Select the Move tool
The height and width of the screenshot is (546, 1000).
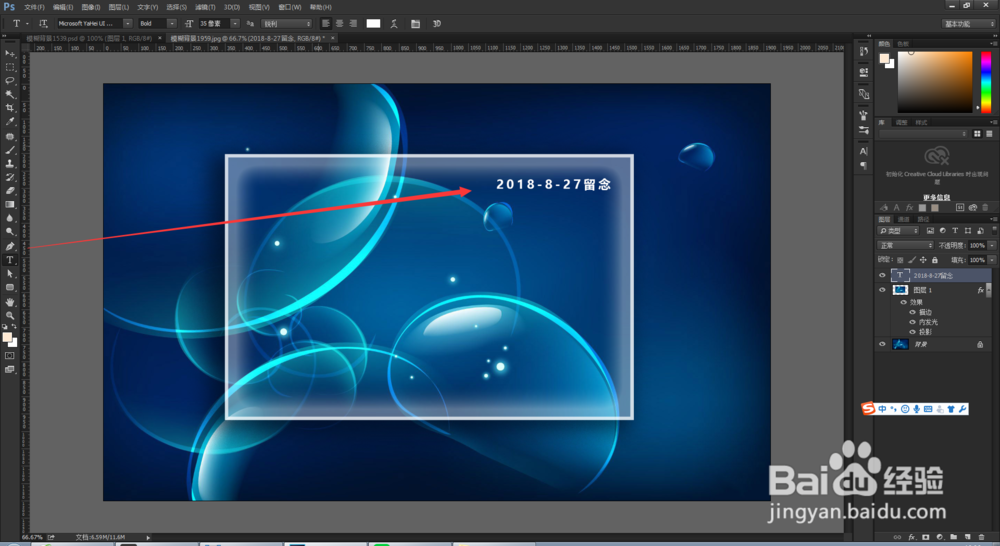point(10,54)
